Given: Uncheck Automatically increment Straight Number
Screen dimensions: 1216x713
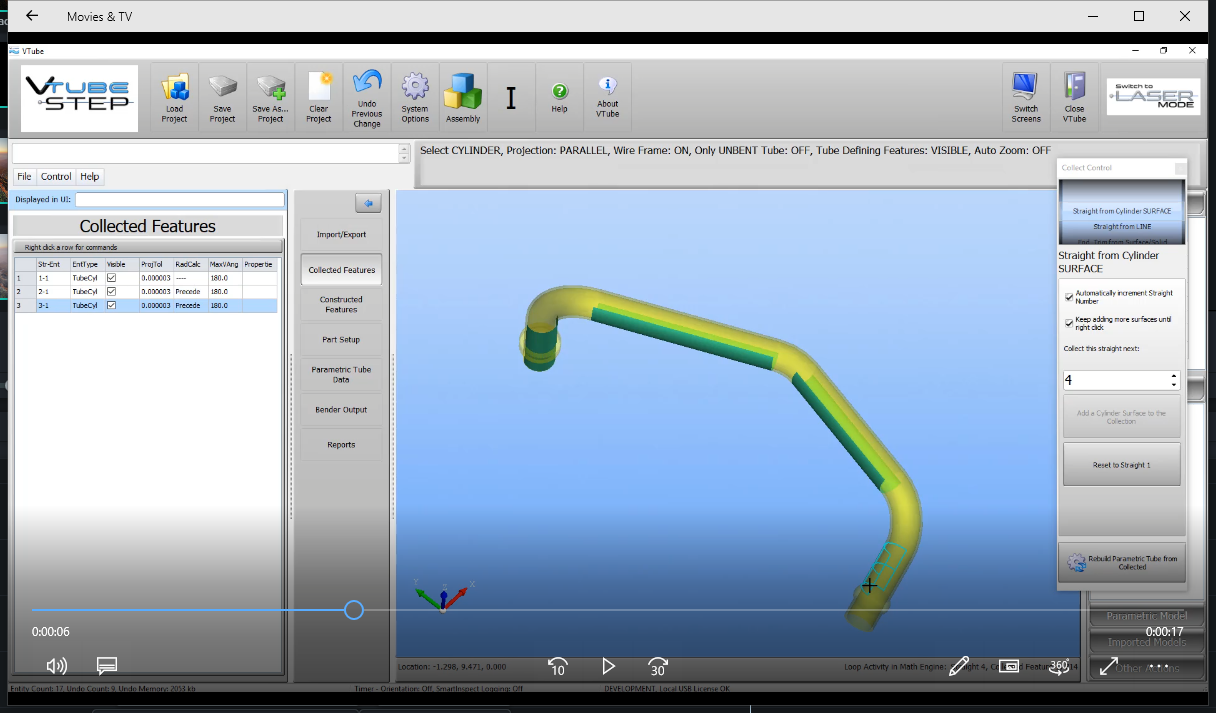Looking at the screenshot, I should (x=1069, y=297).
